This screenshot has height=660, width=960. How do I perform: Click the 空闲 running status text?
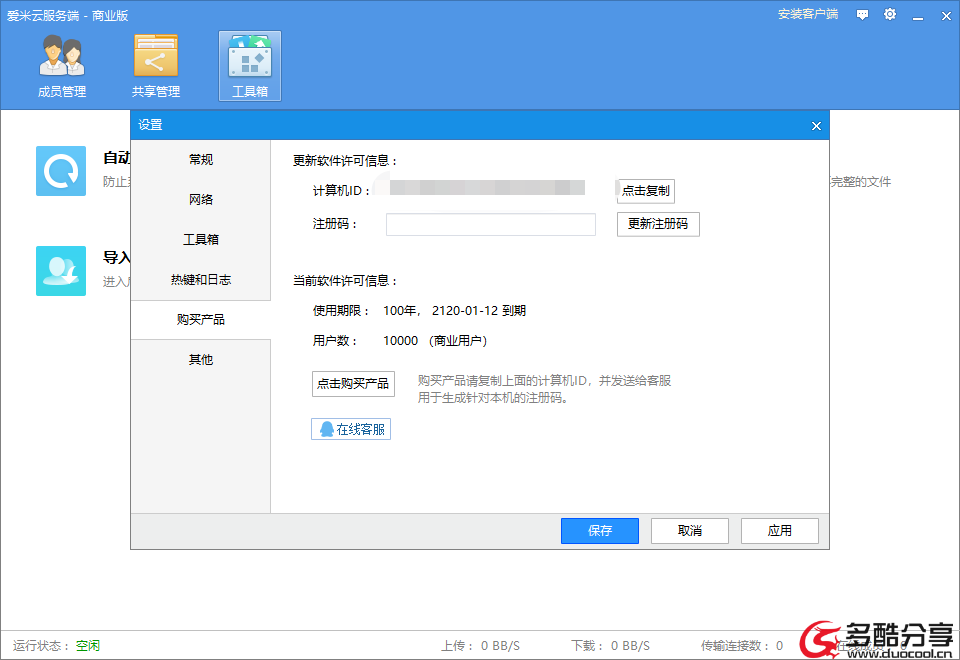pyautogui.click(x=88, y=646)
